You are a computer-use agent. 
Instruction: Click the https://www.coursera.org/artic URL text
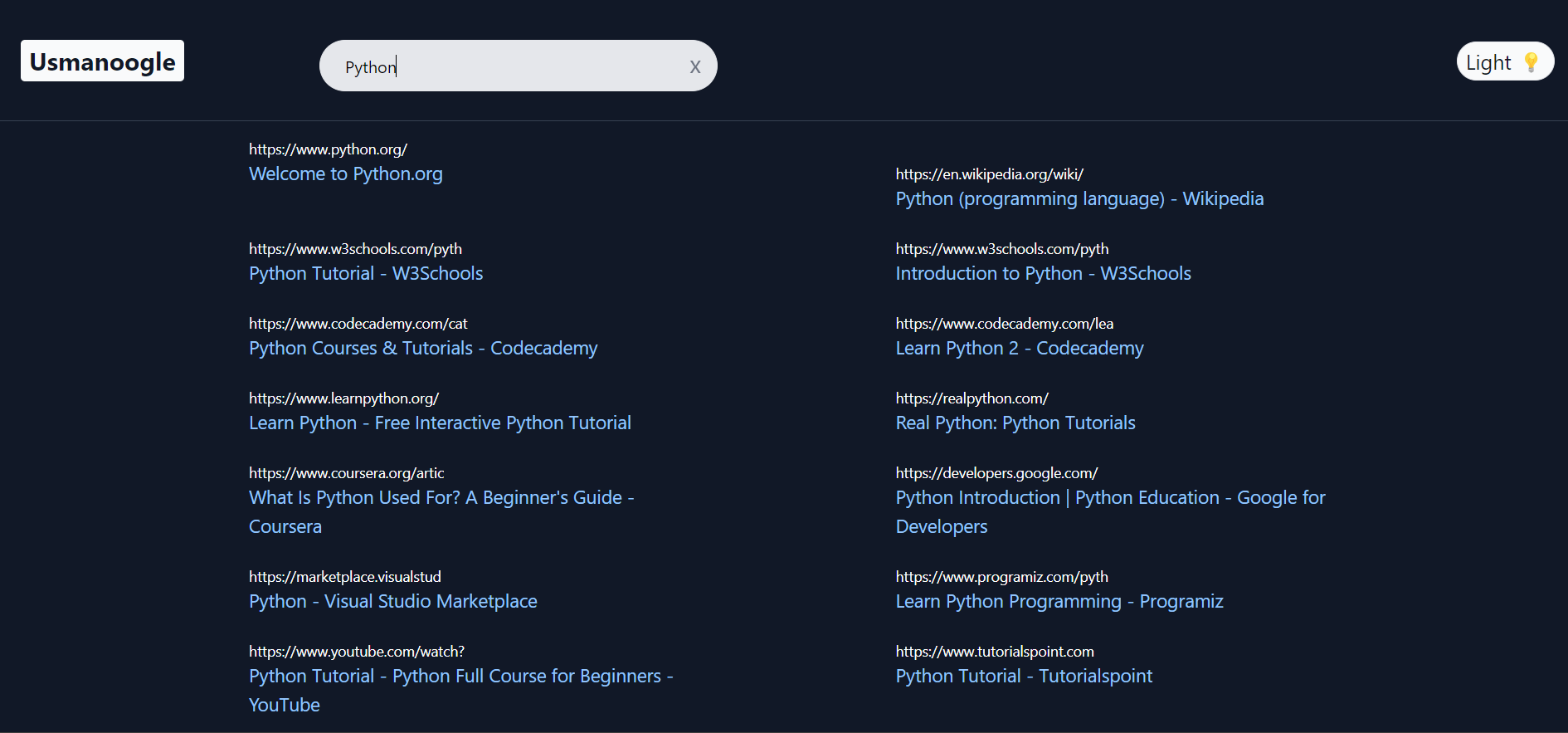347,473
